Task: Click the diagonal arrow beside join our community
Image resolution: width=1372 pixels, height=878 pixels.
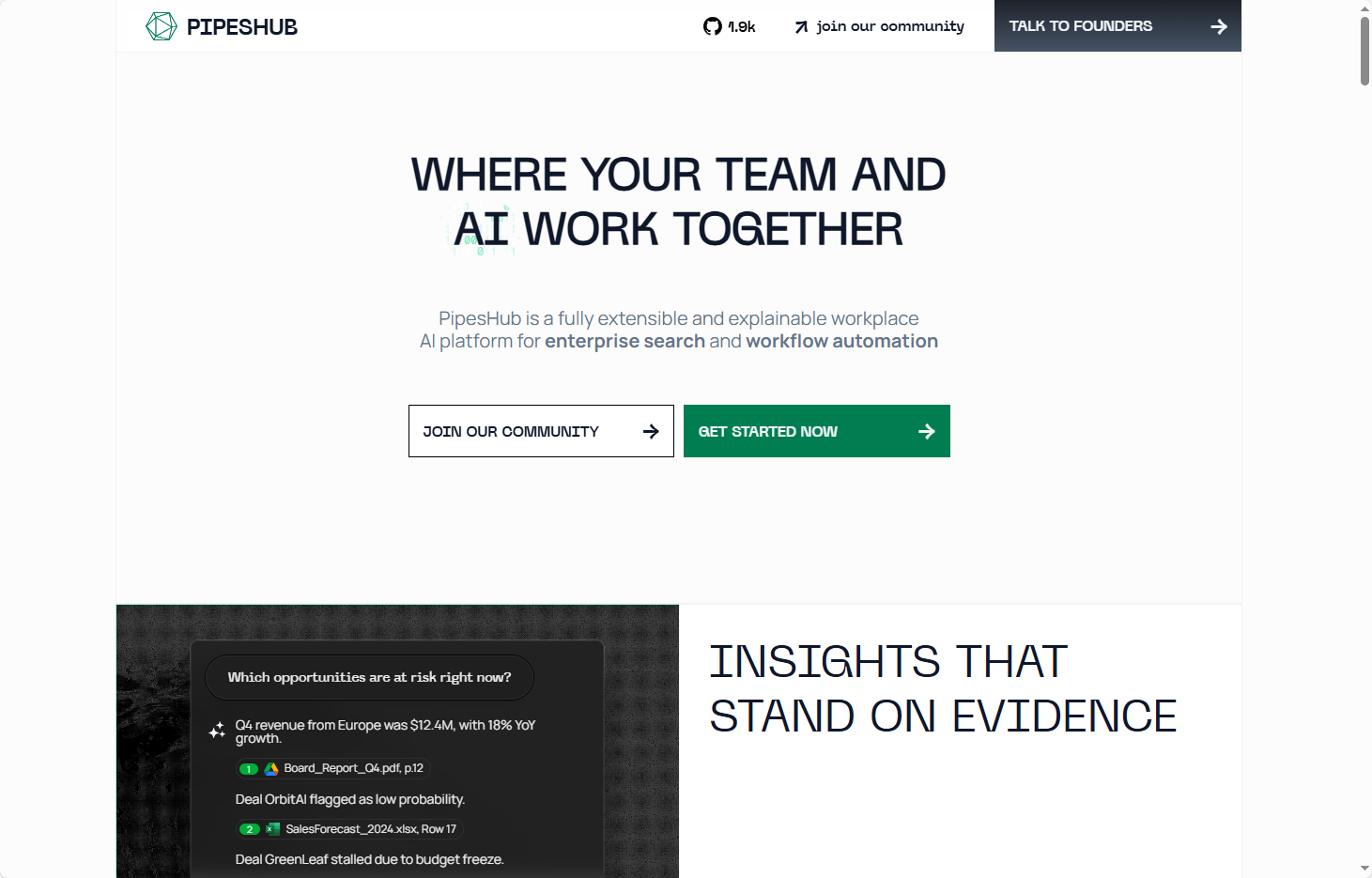Action: point(801,27)
